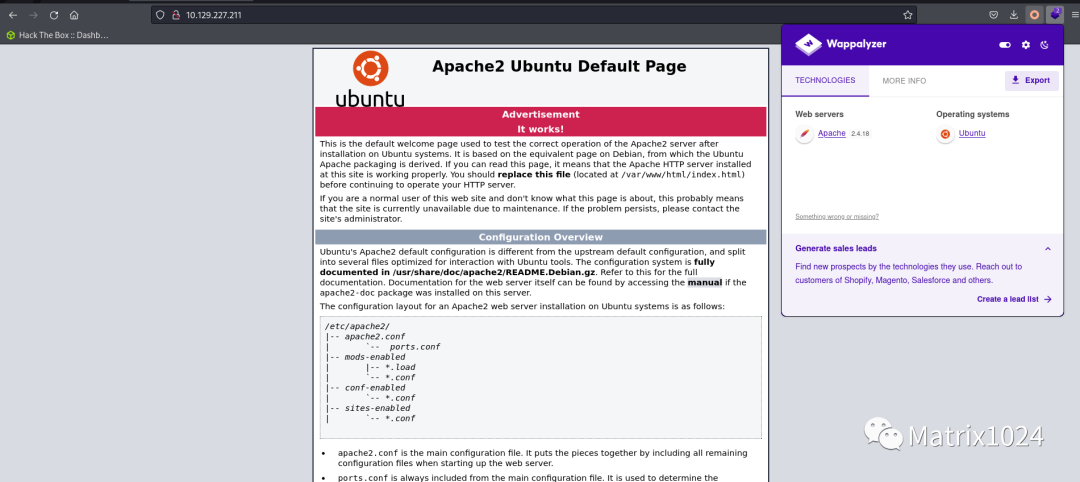Open Wappalyzer settings gear
This screenshot has width=1080, height=482.
pos(1026,45)
